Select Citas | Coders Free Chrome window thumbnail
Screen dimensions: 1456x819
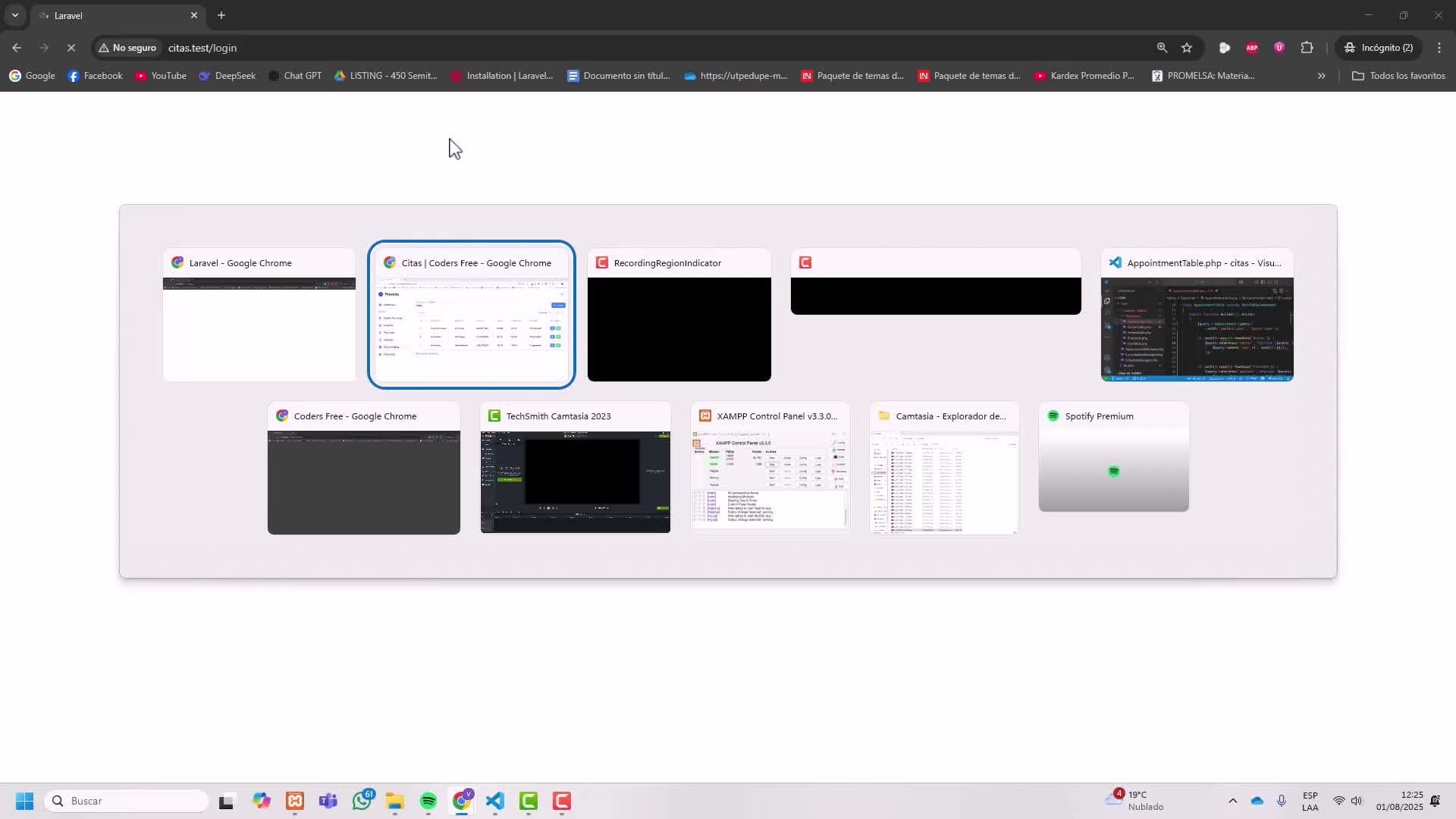[x=471, y=315]
